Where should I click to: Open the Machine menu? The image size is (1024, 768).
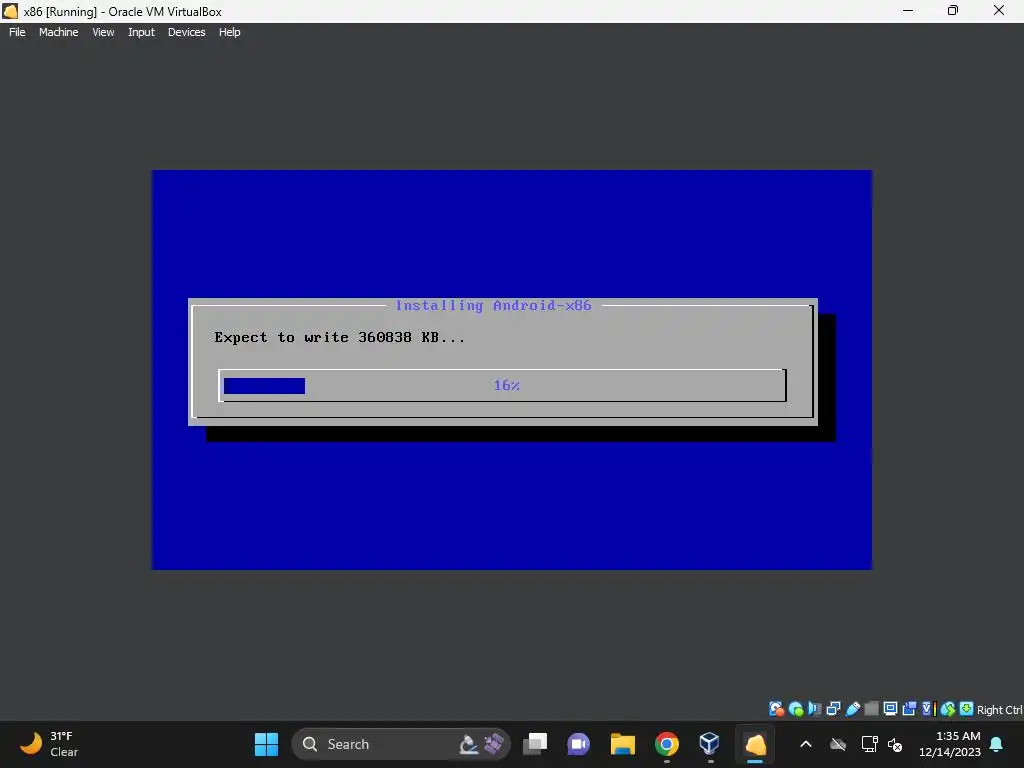click(x=59, y=32)
